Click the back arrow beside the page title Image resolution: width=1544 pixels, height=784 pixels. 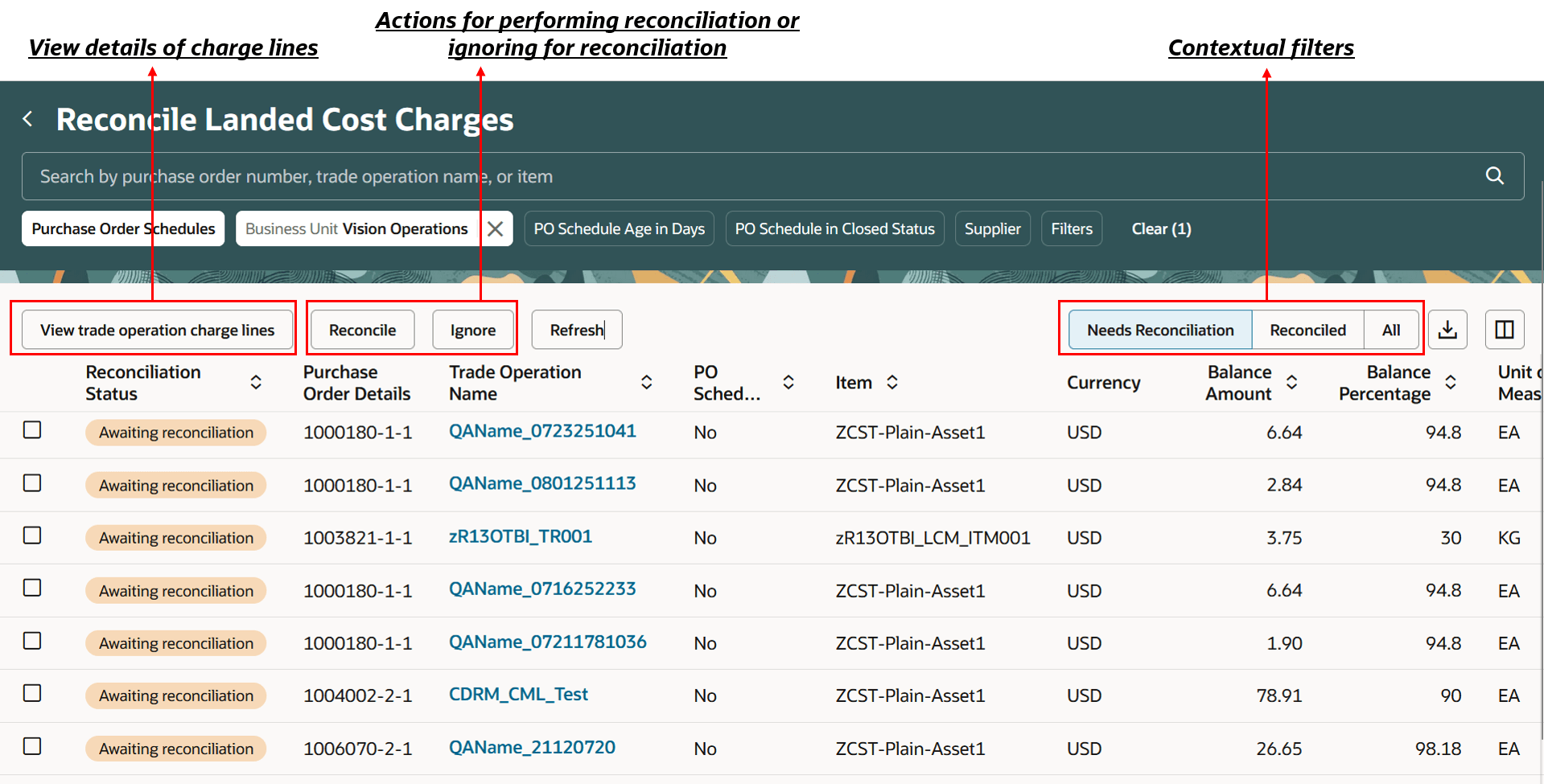coord(28,119)
